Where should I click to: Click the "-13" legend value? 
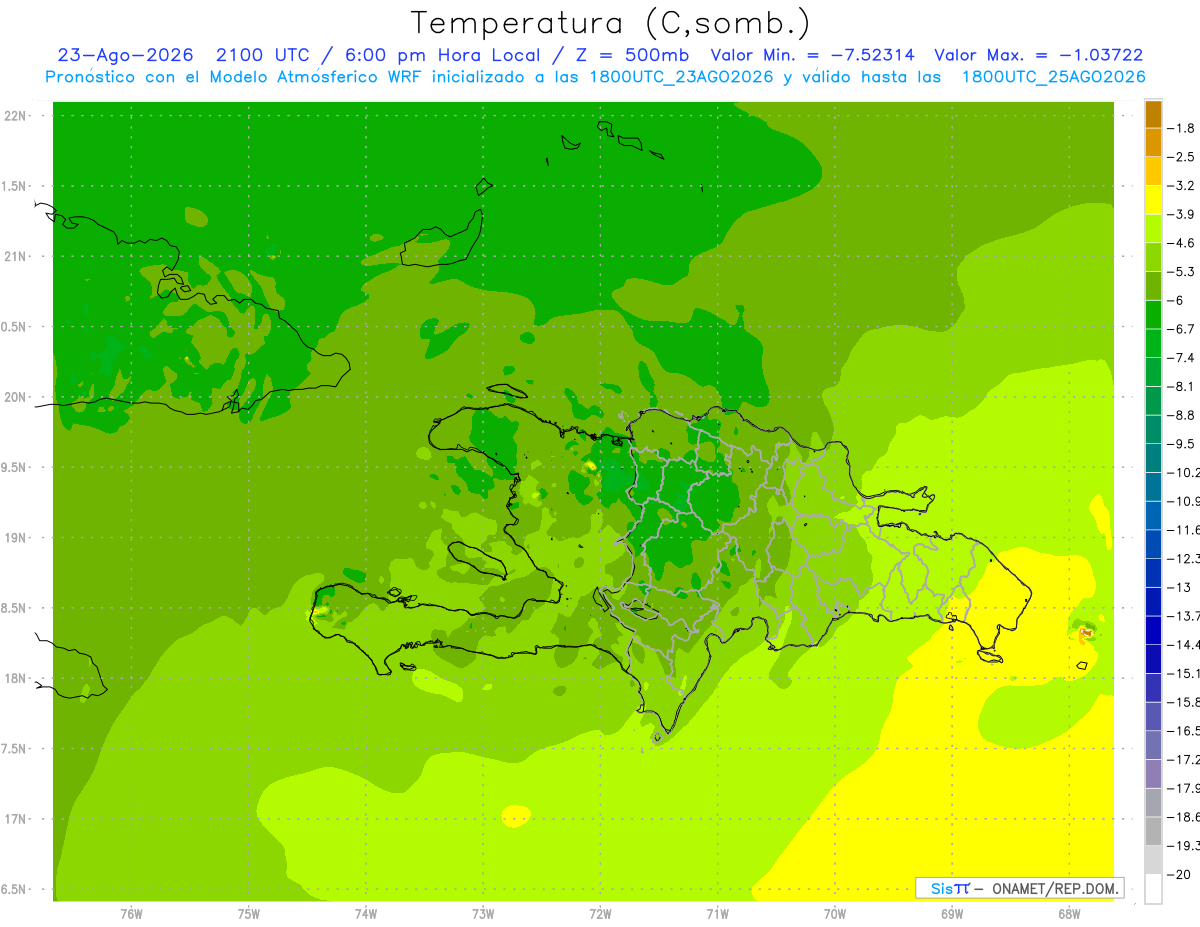click(1178, 587)
